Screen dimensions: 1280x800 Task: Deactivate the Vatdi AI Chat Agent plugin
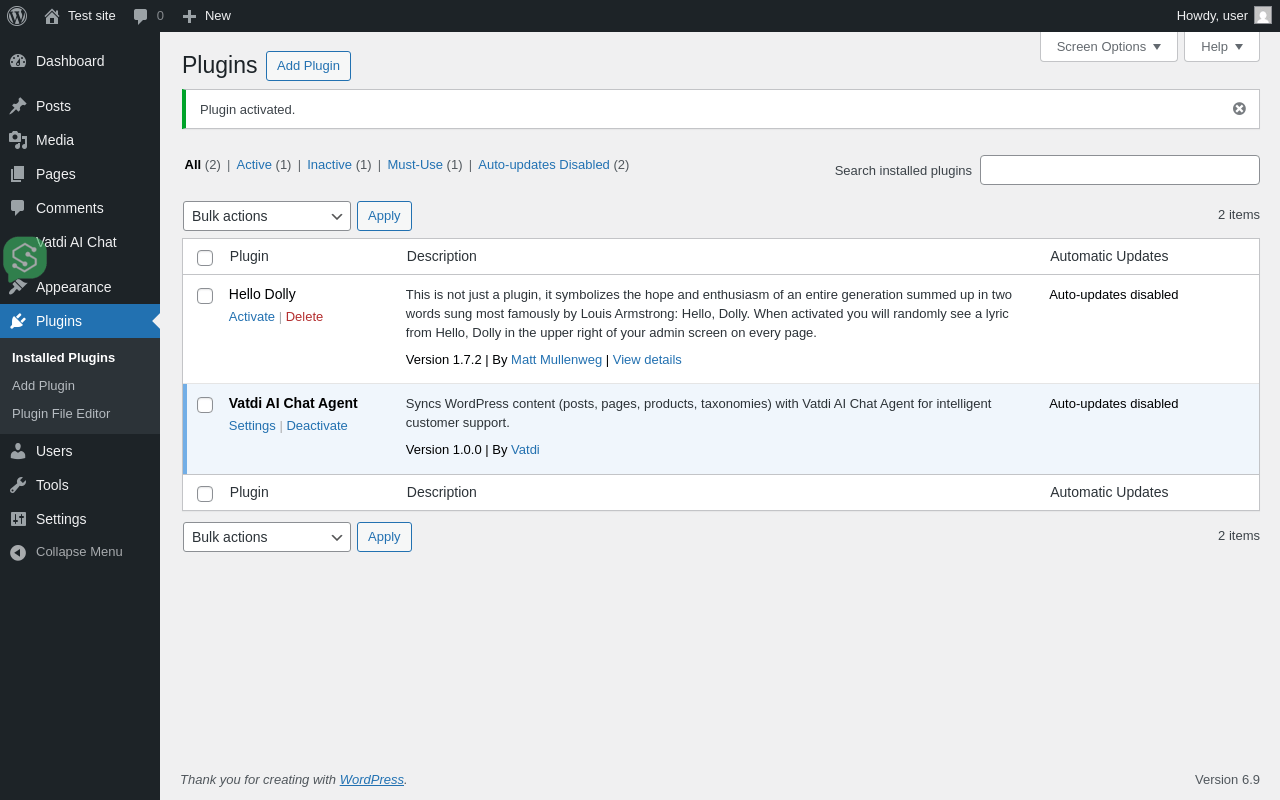317,425
